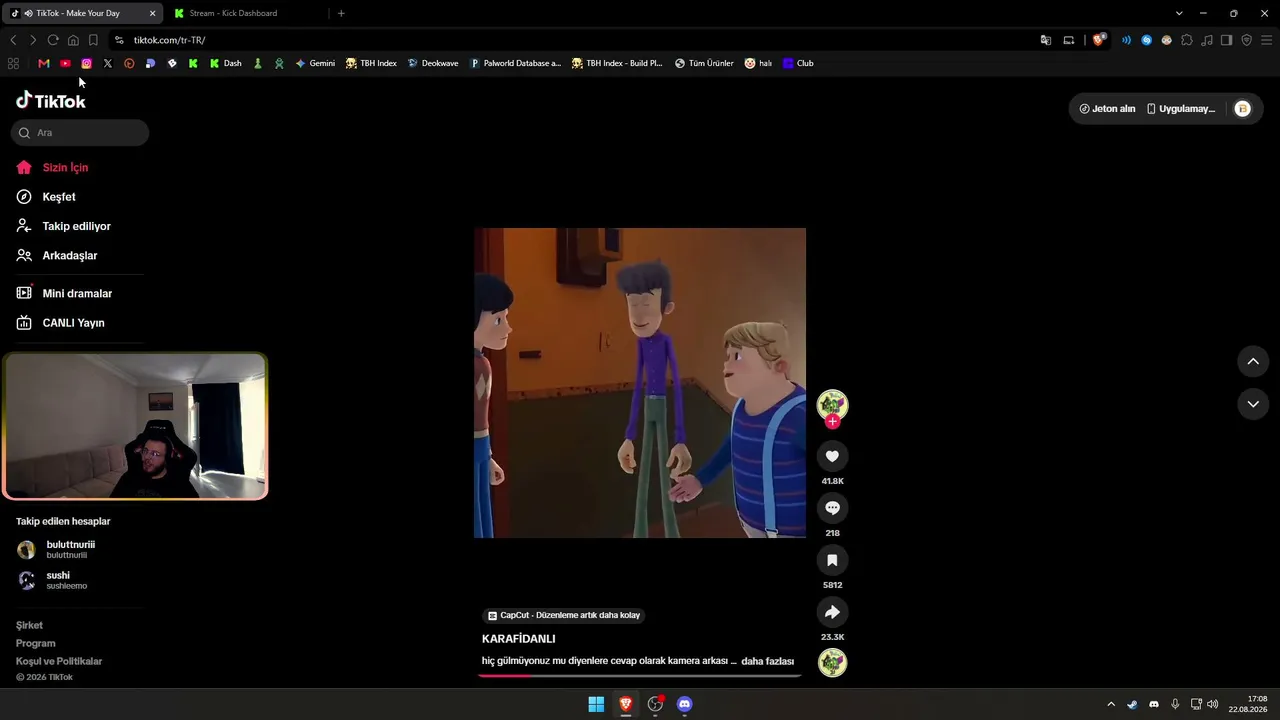The height and width of the screenshot is (720, 1280).
Task: Open the comments showing 218
Action: click(x=832, y=508)
